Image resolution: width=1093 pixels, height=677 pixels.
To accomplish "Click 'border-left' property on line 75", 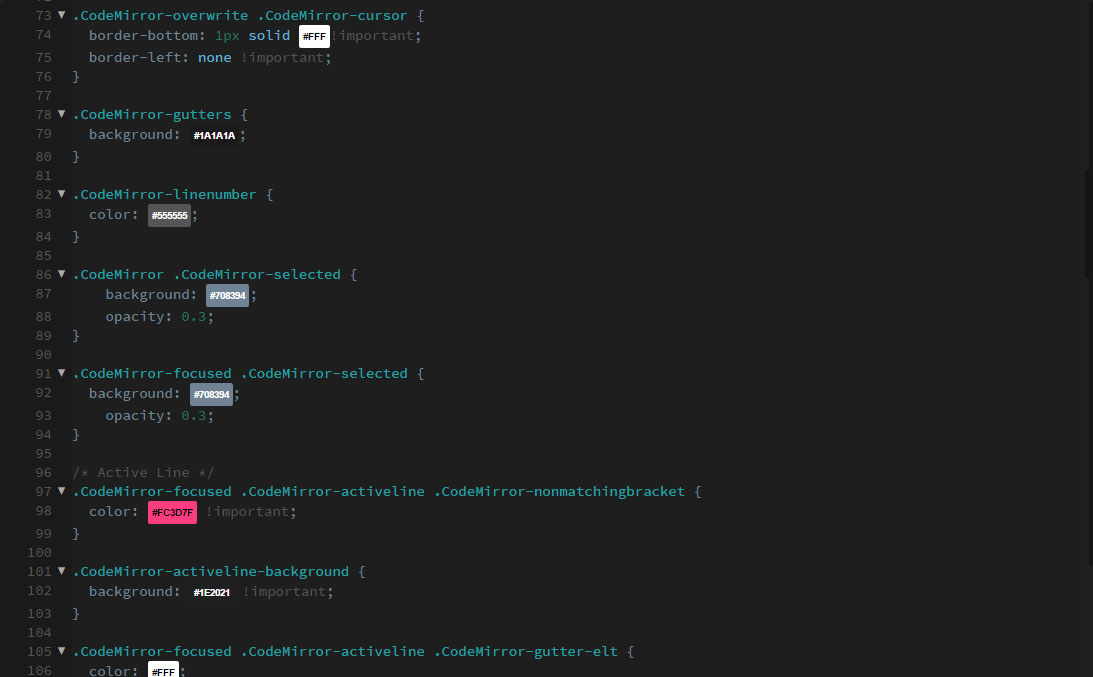I will point(135,58).
